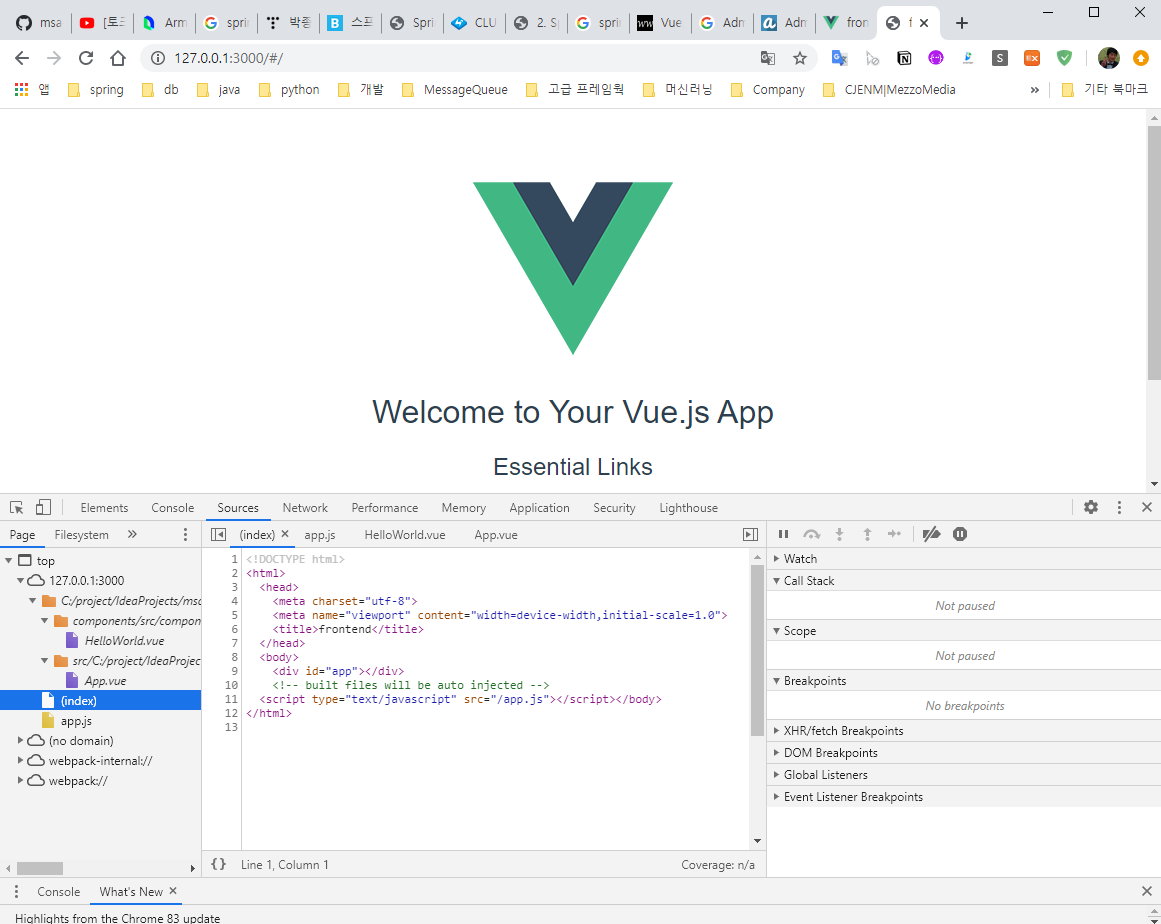Expand DOM Breakpoints section
Screen dimensions: 1161x924
[963, 752]
